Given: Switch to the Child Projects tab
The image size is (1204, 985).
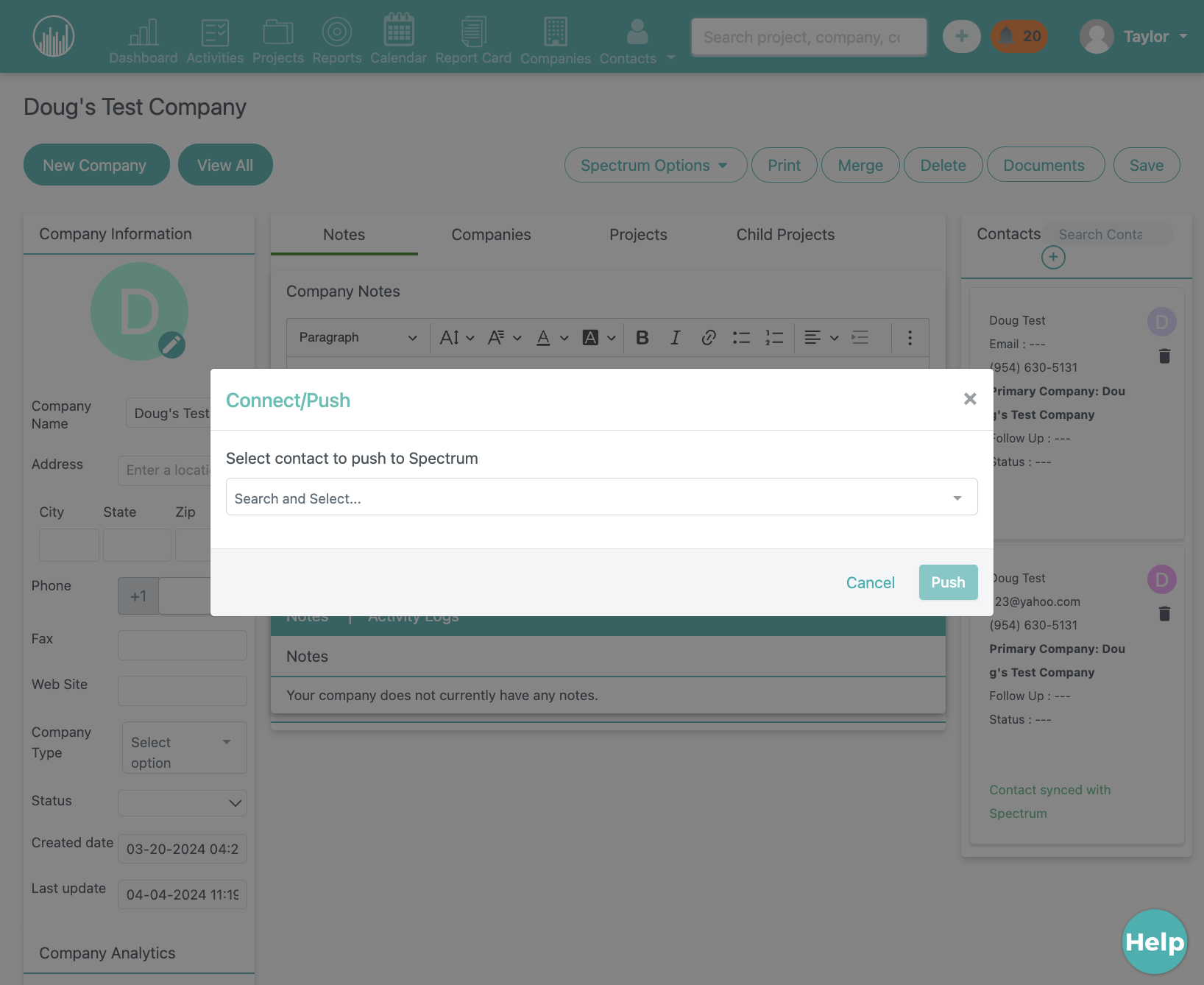Looking at the screenshot, I should pos(785,235).
